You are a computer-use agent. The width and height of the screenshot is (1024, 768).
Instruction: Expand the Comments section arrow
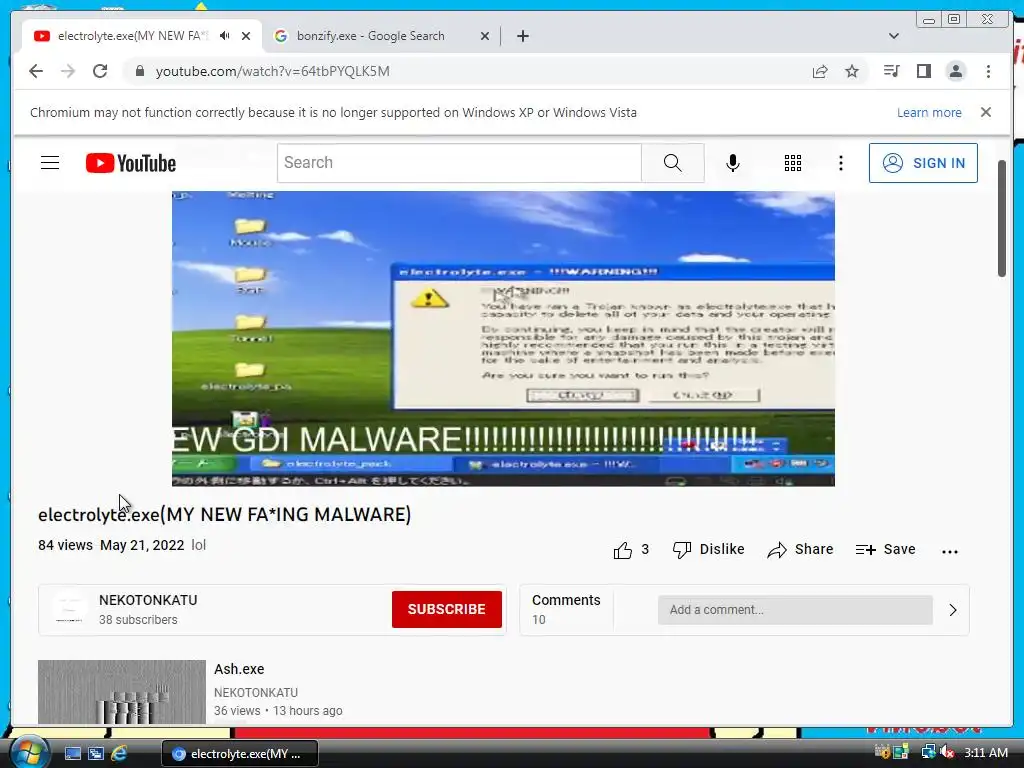(953, 609)
